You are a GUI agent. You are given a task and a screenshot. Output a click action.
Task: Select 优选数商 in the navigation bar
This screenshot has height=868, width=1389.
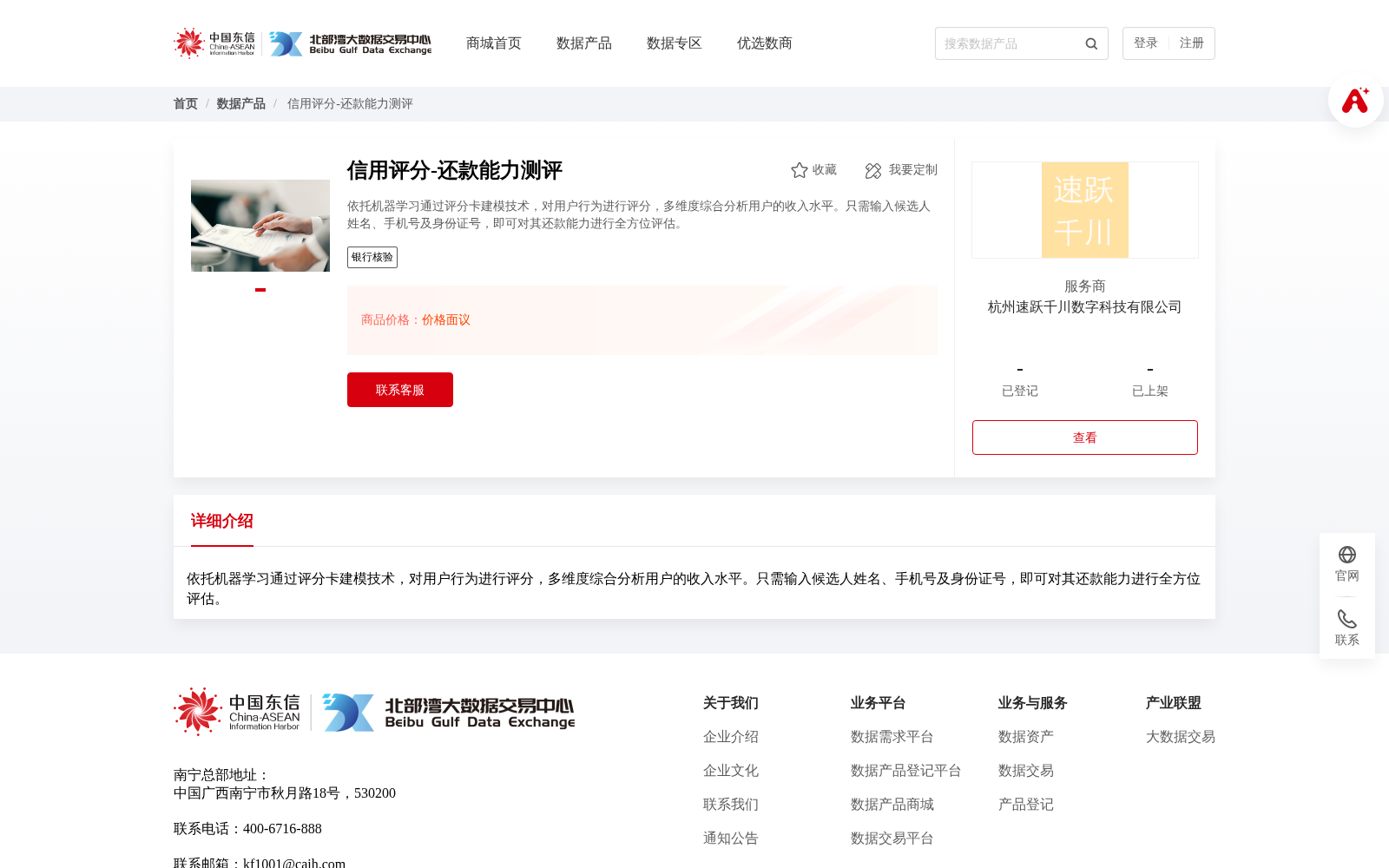click(x=765, y=43)
